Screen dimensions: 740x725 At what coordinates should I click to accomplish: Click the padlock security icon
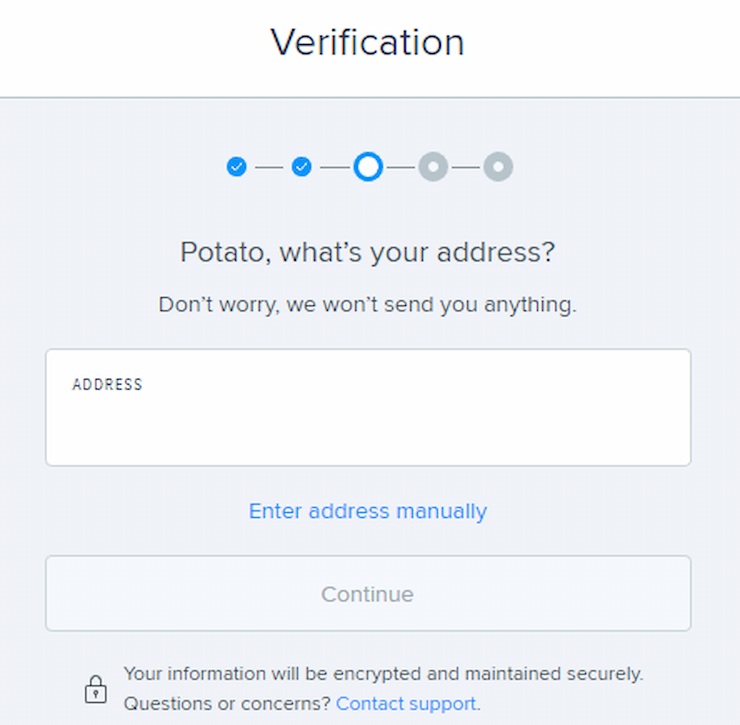tap(96, 690)
